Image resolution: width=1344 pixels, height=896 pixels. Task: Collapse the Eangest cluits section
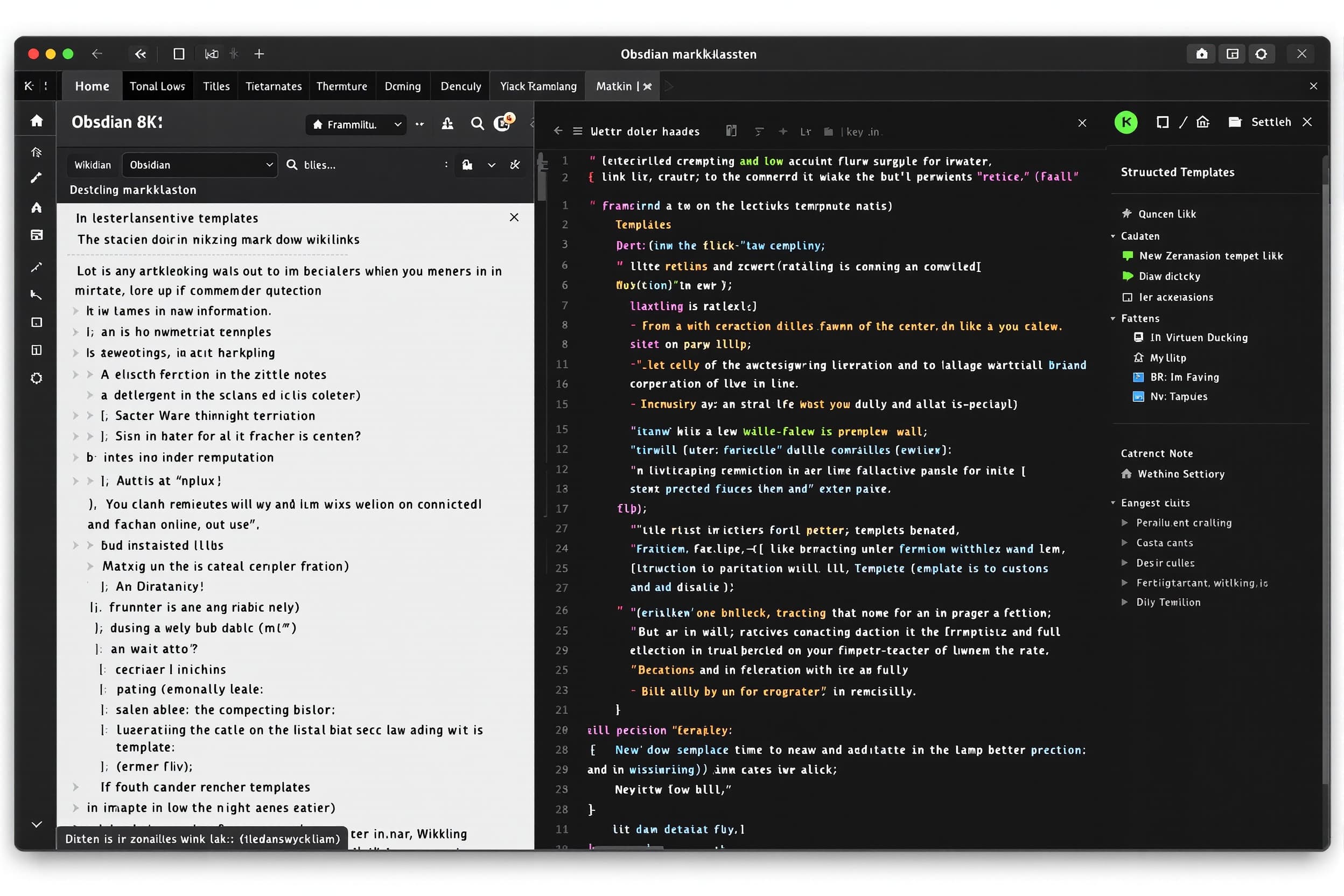tap(1113, 503)
